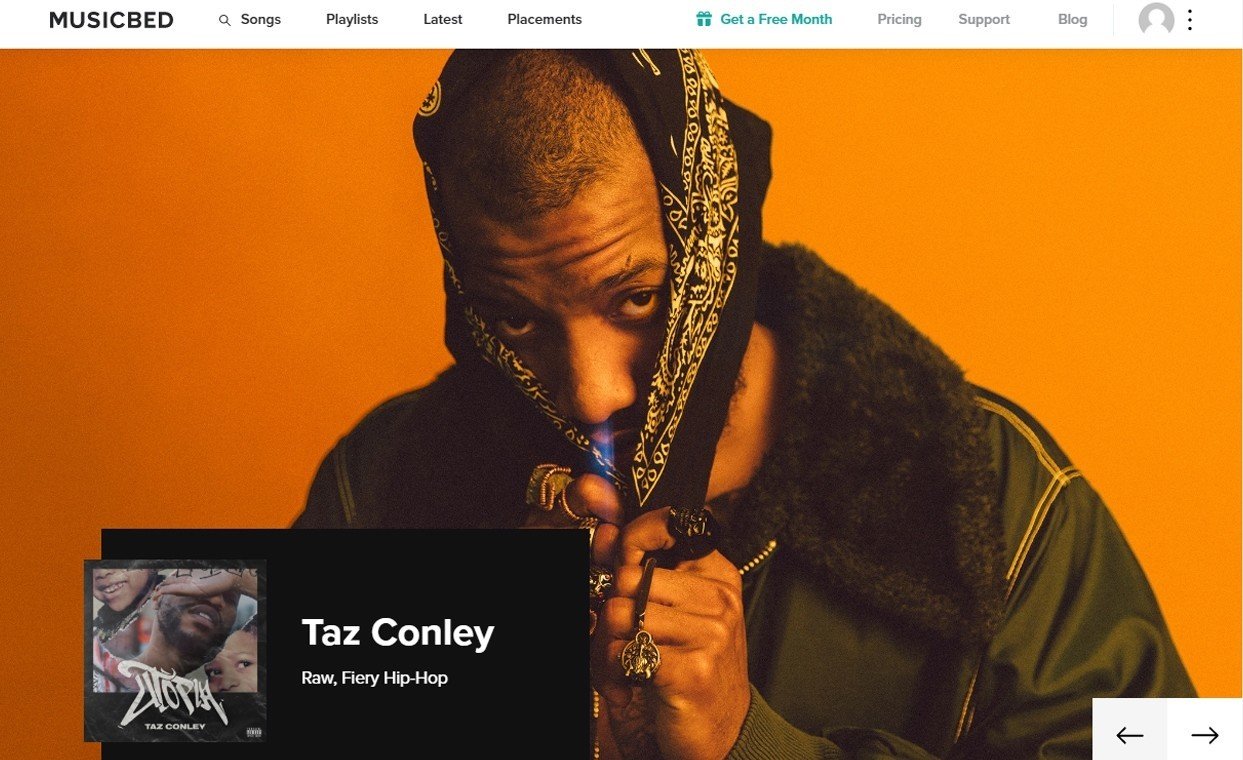
Task: Open the Dystopia album cover thumbnail
Action: pyautogui.click(x=175, y=651)
